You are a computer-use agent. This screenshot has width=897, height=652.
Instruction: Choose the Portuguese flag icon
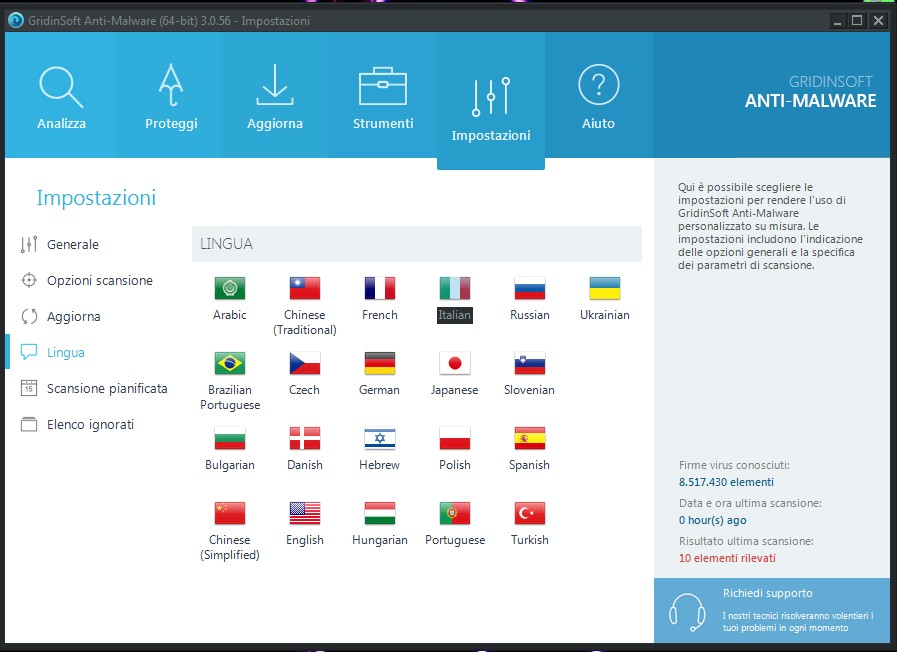[455, 513]
